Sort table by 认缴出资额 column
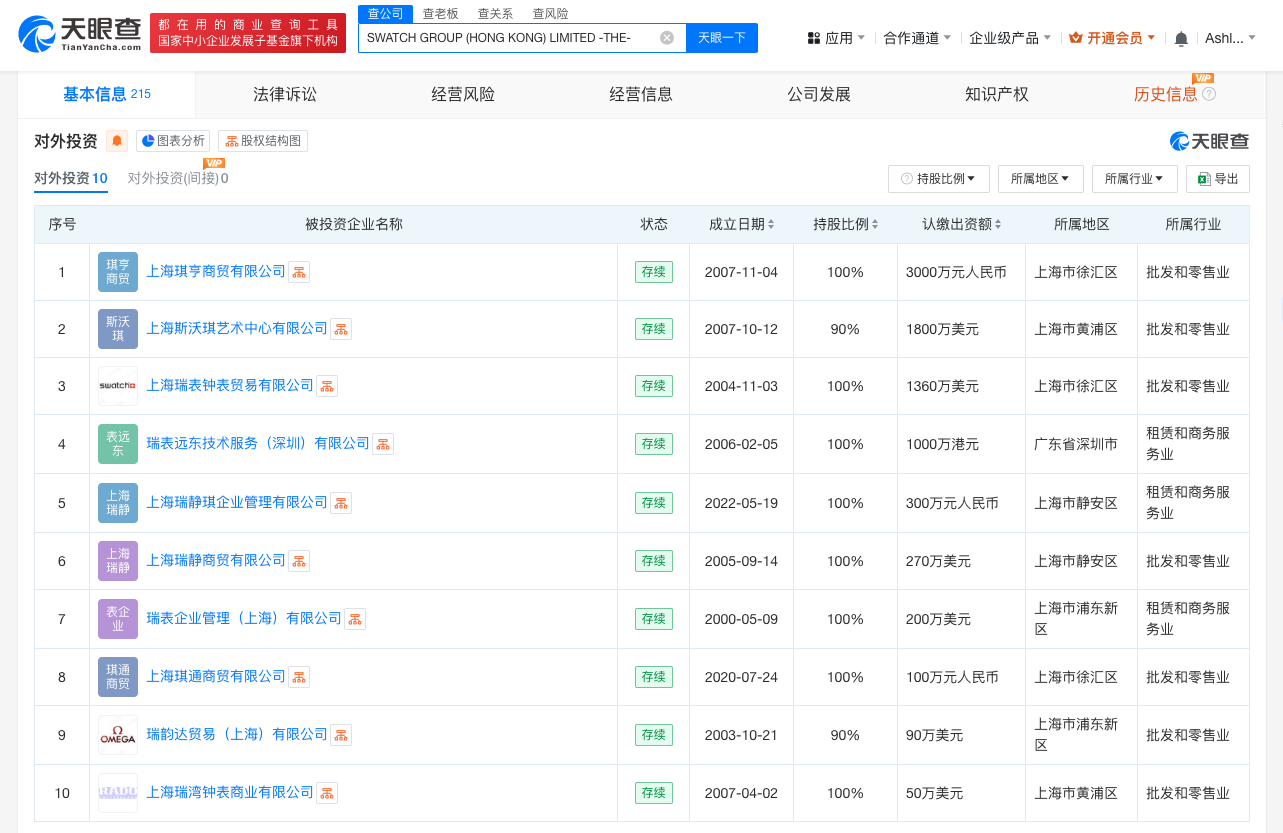Image resolution: width=1283 pixels, height=833 pixels. point(961,224)
